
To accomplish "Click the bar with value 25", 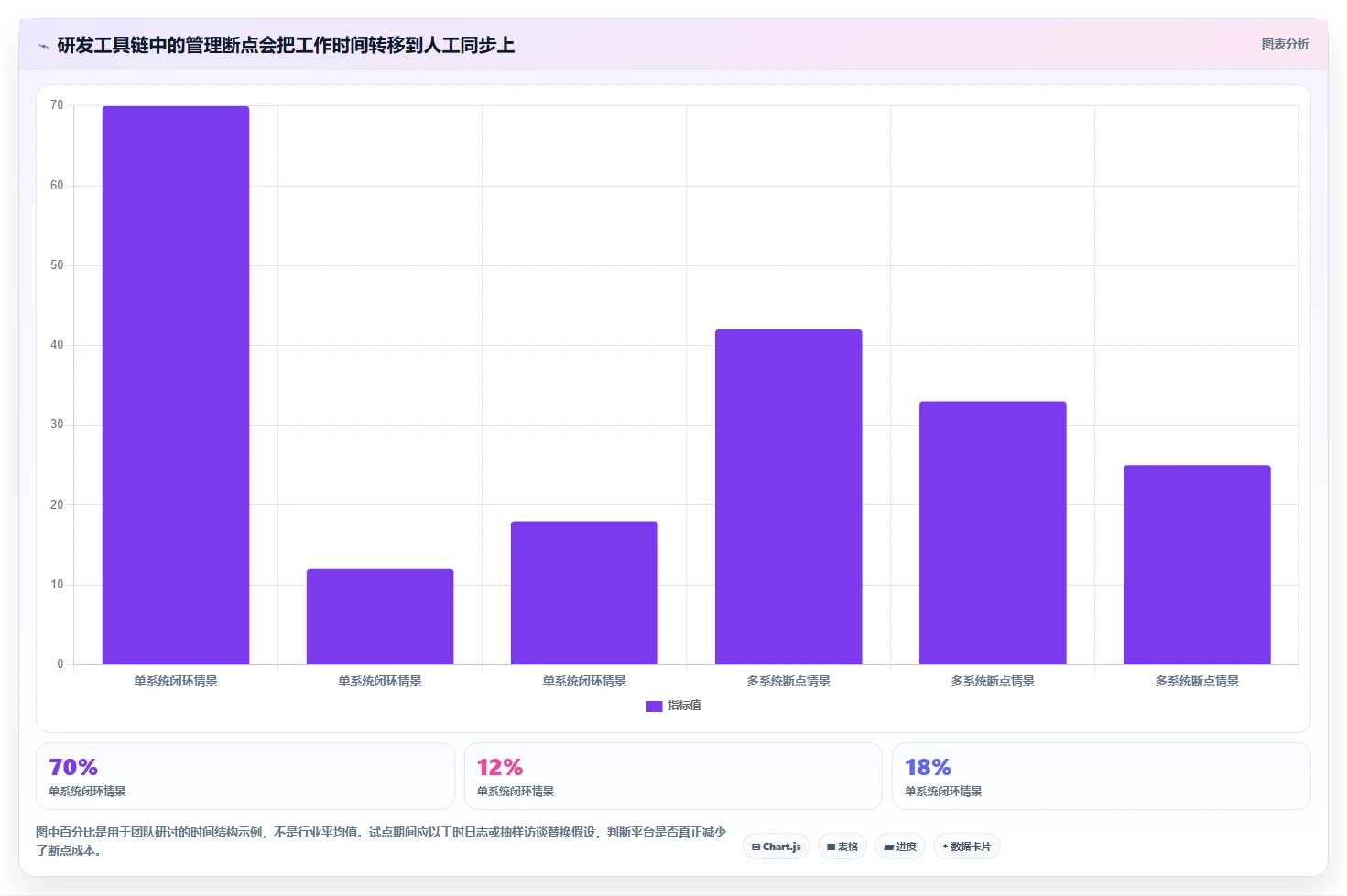I will pos(1197,565).
